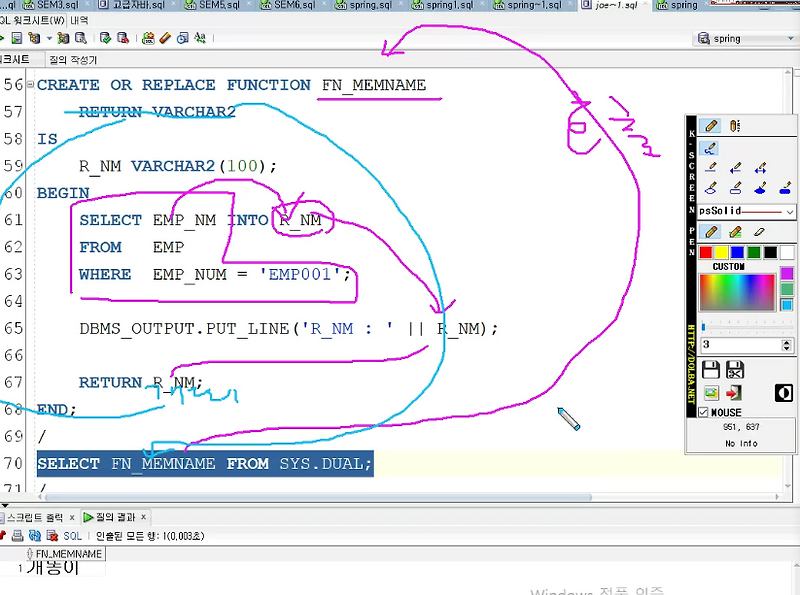Increase pen thickness with the up stepper arrow

tap(786, 339)
